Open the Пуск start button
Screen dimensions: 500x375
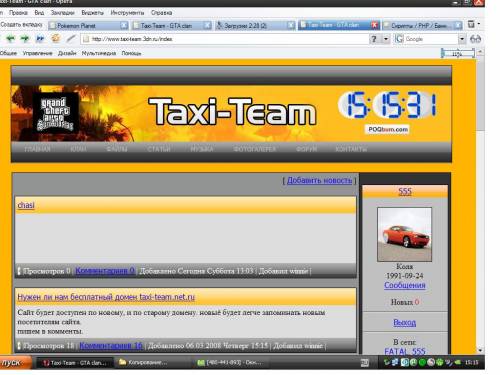[x=15, y=362]
